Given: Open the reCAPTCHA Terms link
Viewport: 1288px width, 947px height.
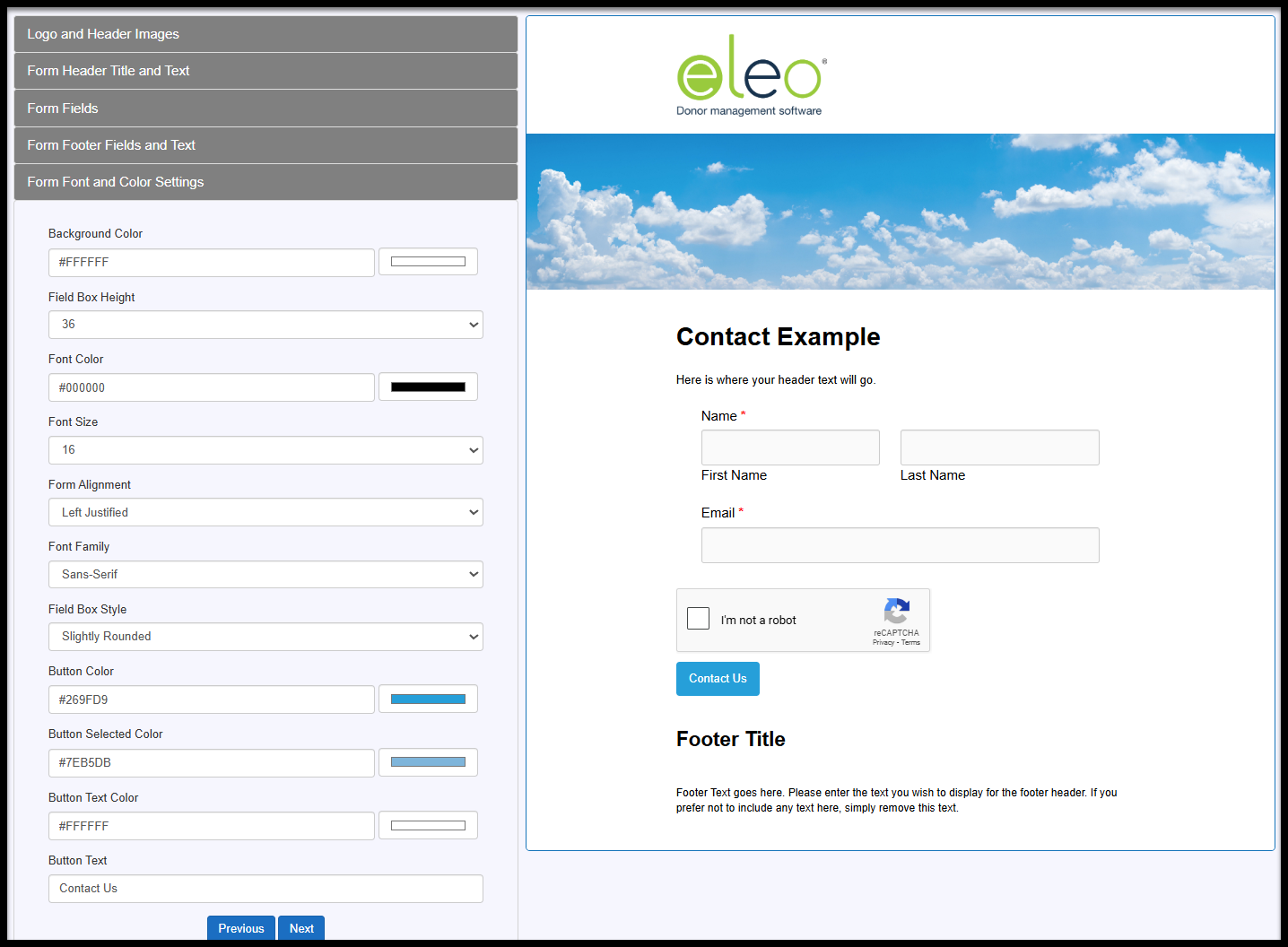Looking at the screenshot, I should [911, 642].
